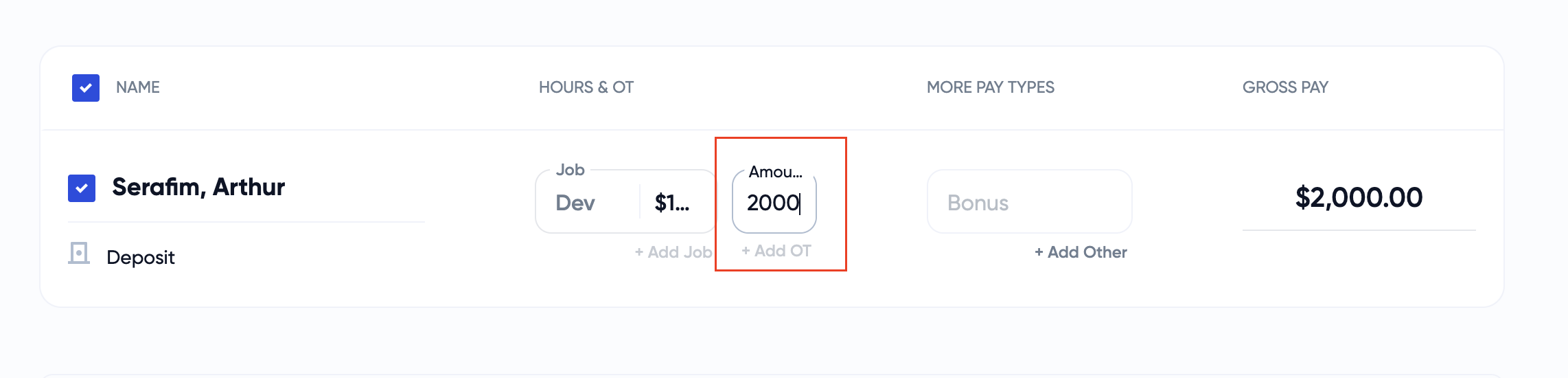
Task: Click the NAME column header
Action: click(x=138, y=87)
